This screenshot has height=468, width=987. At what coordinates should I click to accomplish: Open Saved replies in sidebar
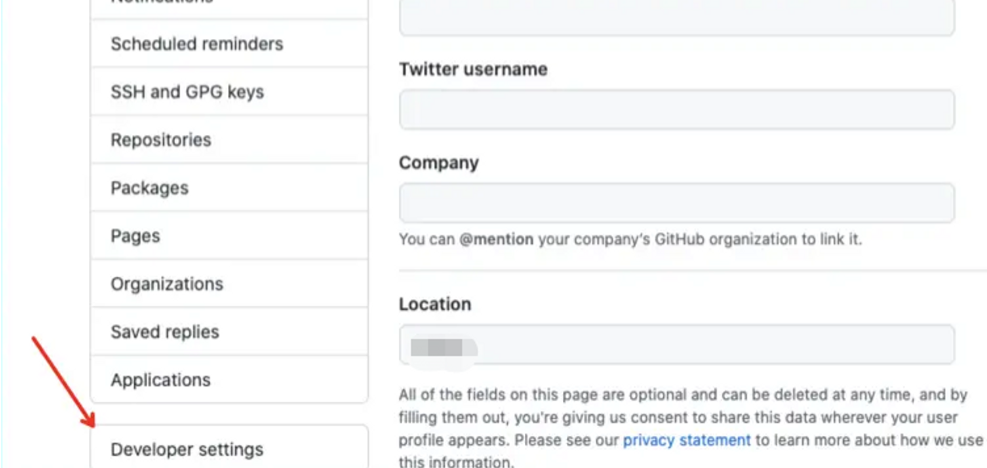165,332
